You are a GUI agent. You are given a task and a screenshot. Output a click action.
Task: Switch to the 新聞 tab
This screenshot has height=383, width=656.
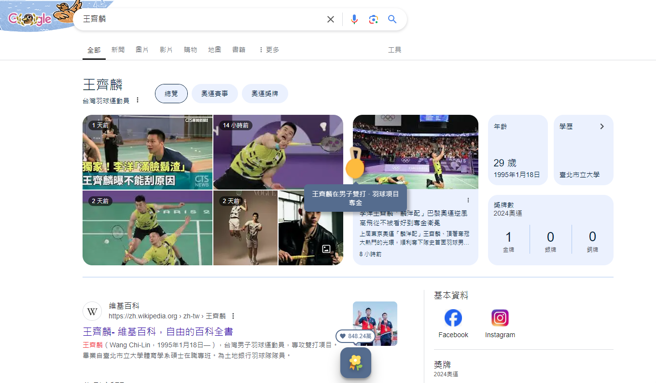pos(118,49)
